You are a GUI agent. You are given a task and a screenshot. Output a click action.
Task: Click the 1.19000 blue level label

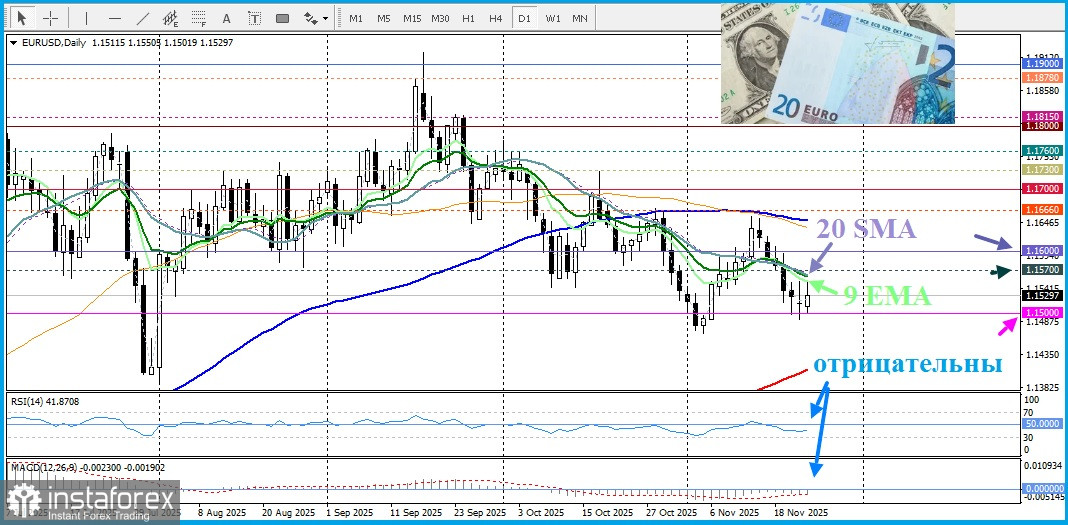click(1041, 63)
